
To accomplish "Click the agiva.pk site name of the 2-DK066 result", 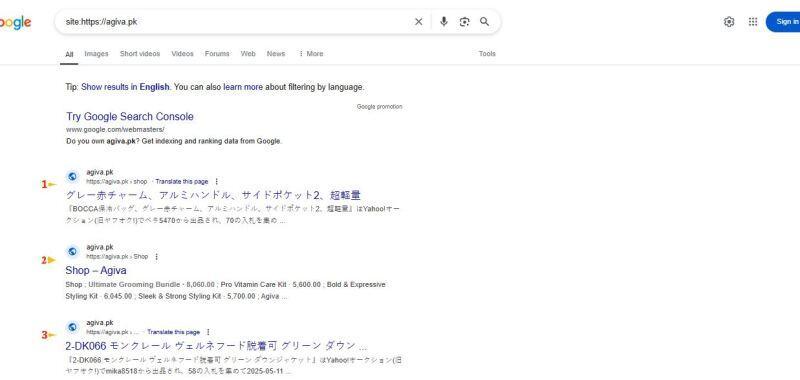I will pyautogui.click(x=100, y=322).
